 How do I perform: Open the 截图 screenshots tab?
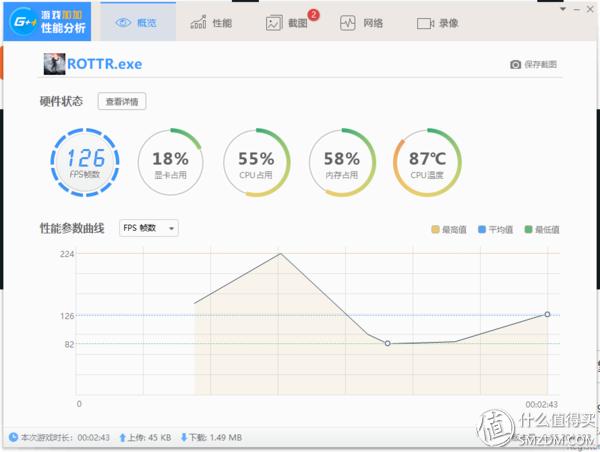pos(287,23)
